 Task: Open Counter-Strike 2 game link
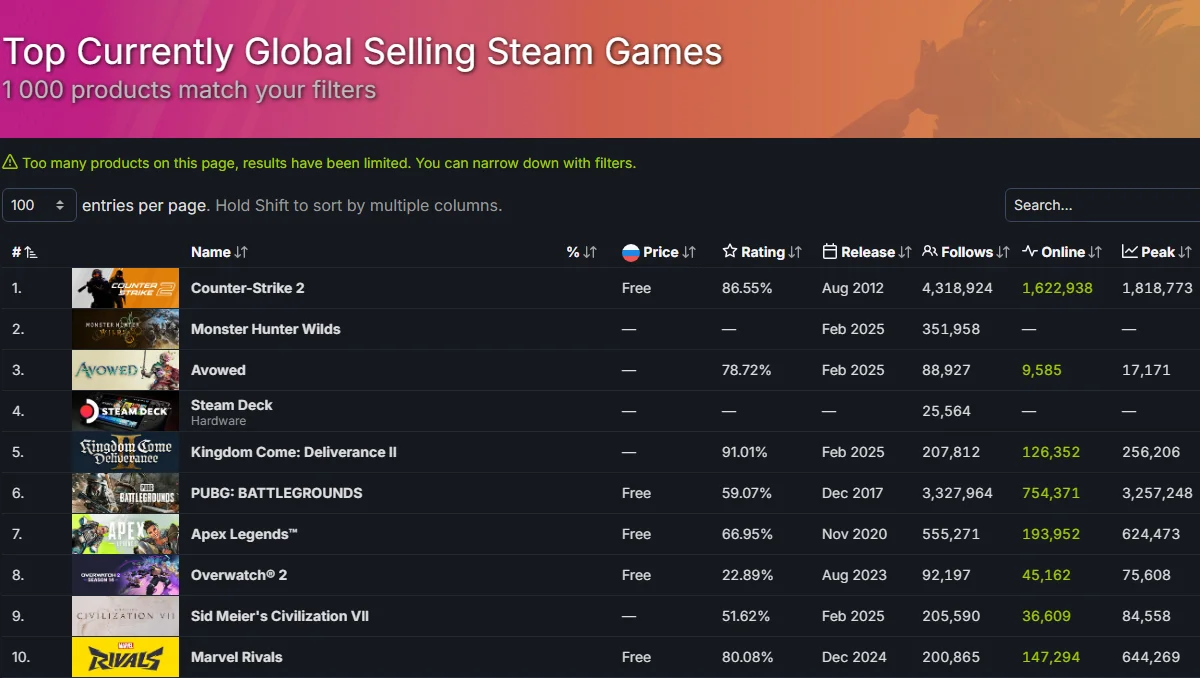point(247,288)
